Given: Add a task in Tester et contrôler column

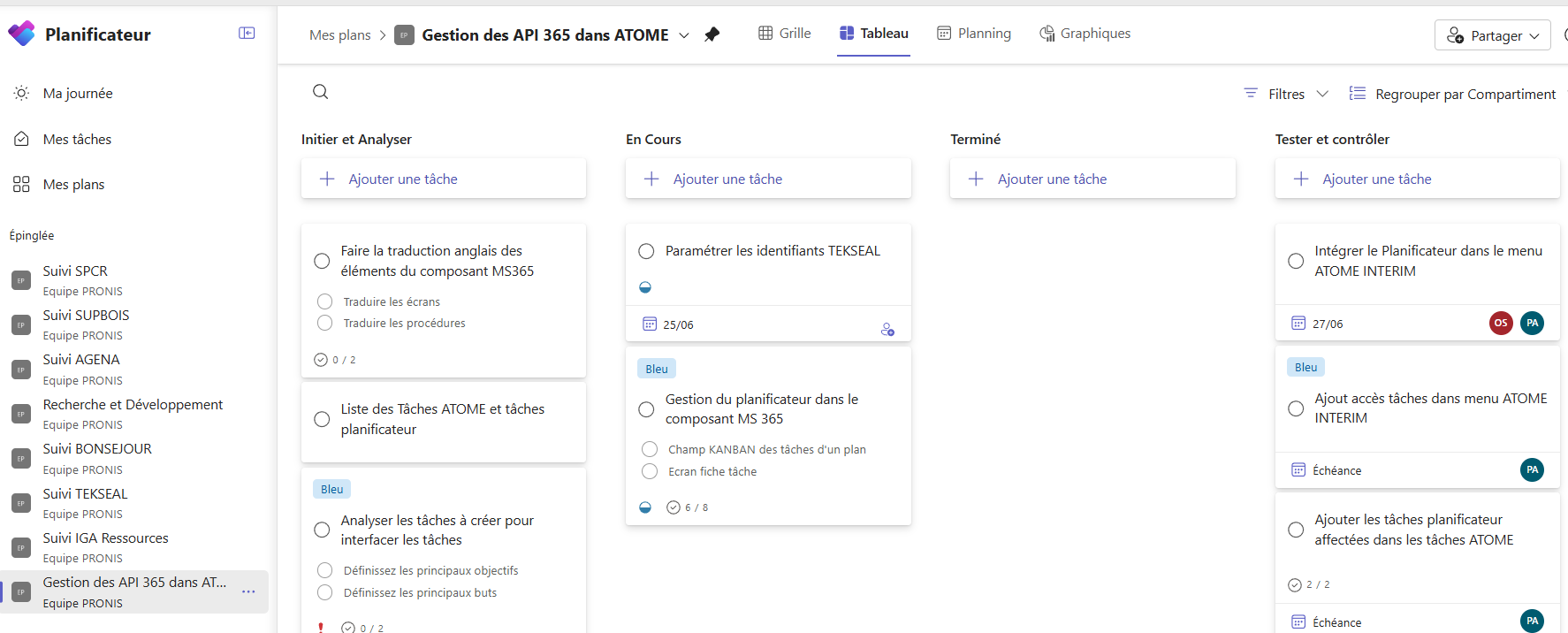Looking at the screenshot, I should 1418,179.
